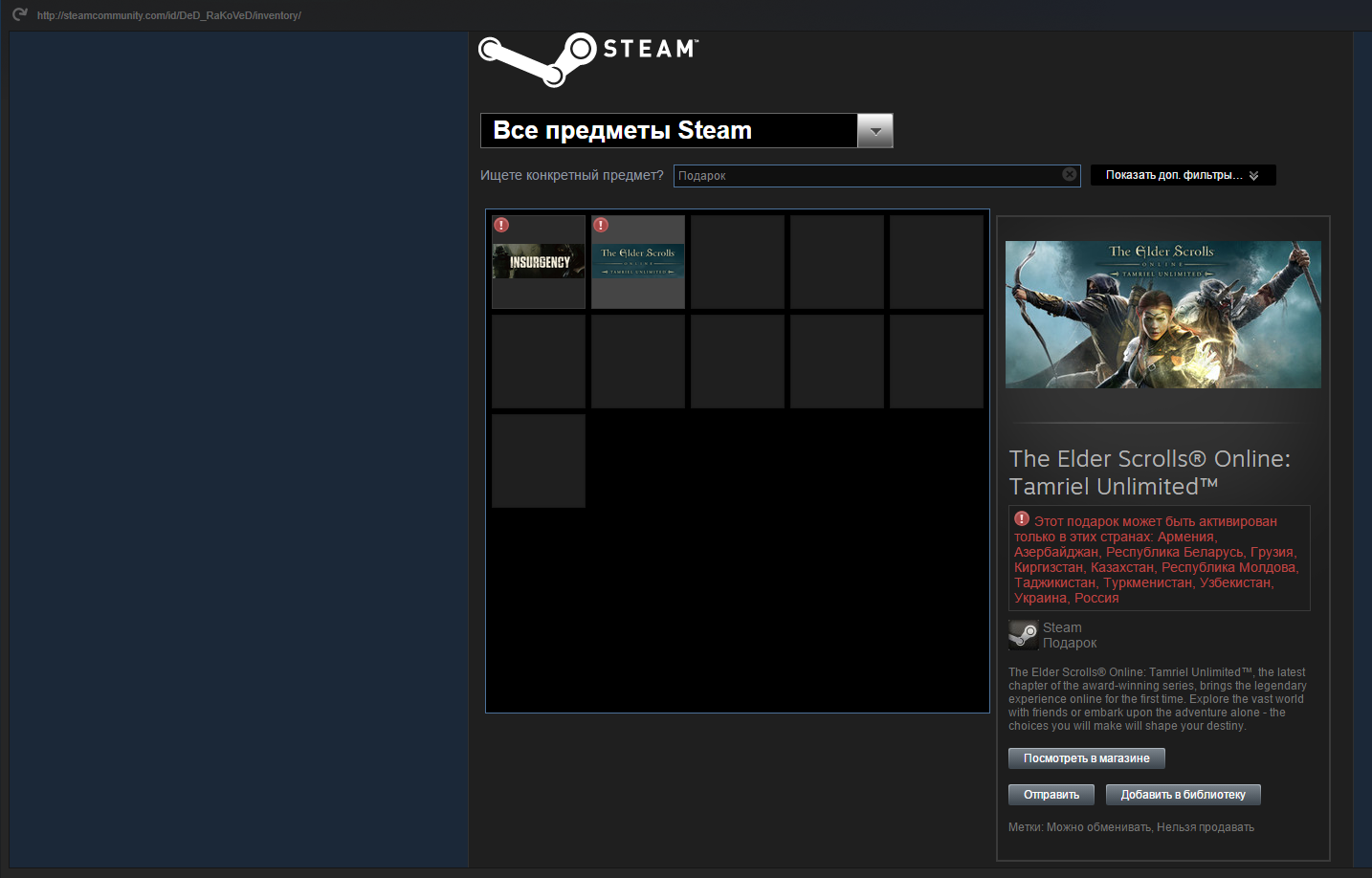Screen dimensions: 1372x878
Task: Click the Elder Scrolls Online: Tamriel Unlimited title
Action: pos(1149,472)
